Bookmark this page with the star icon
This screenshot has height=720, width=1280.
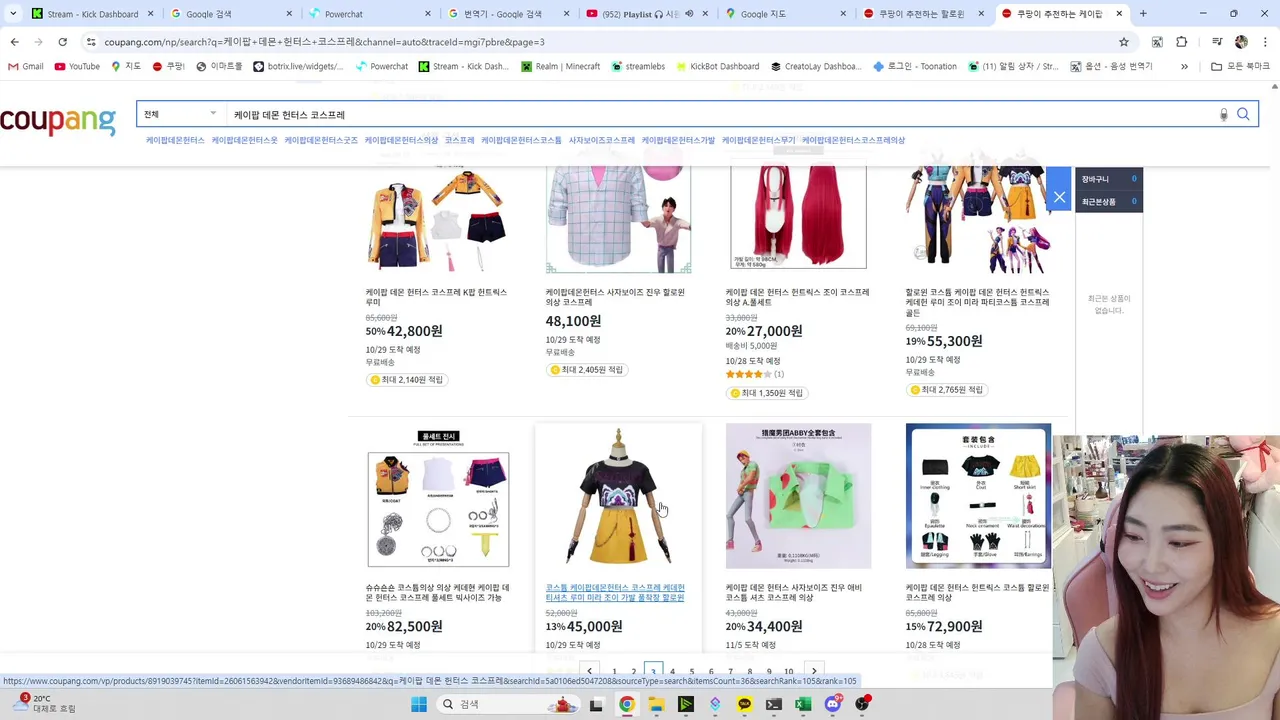coord(1124,42)
